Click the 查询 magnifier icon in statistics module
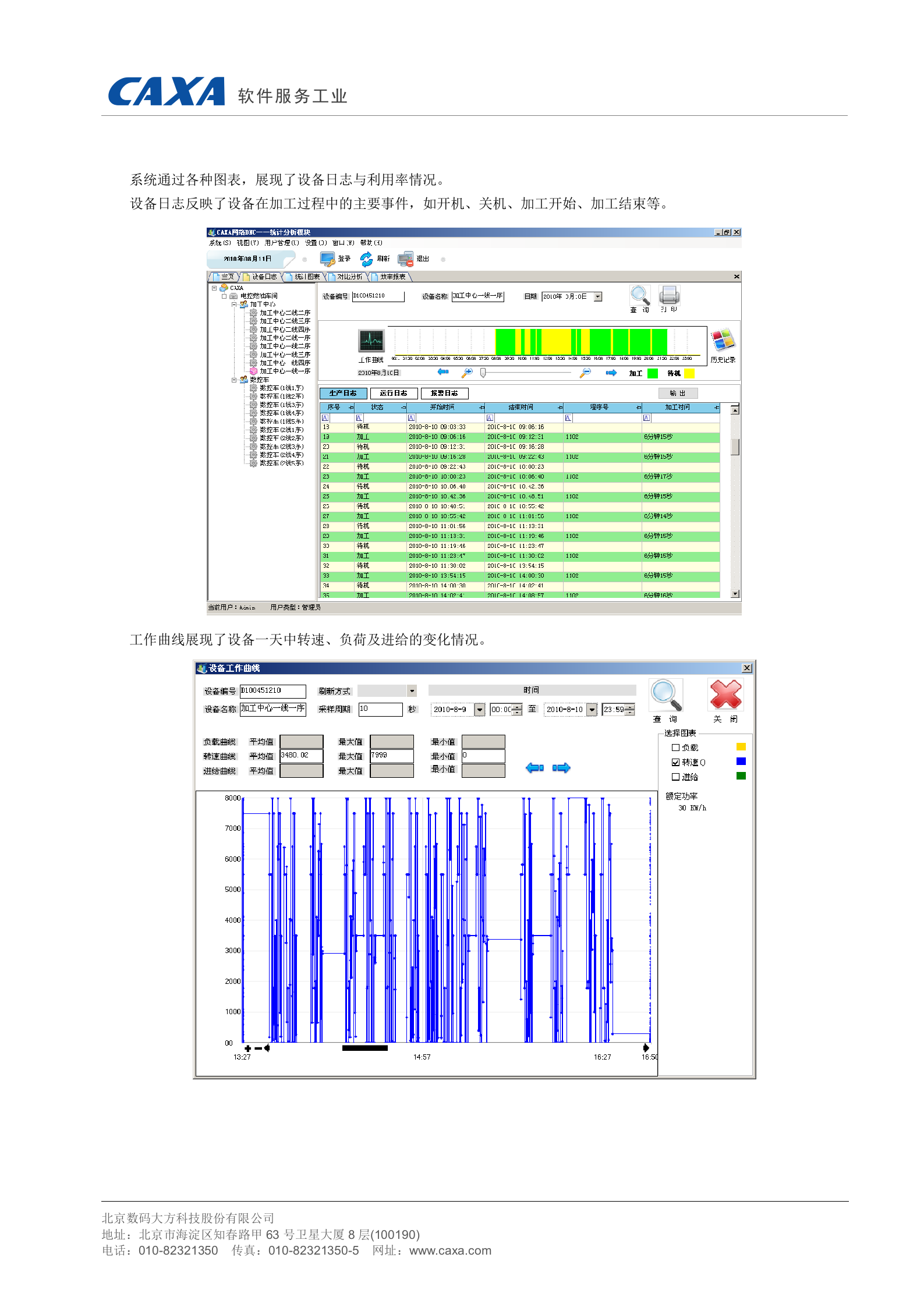This screenshot has width=924, height=1307. click(x=639, y=295)
